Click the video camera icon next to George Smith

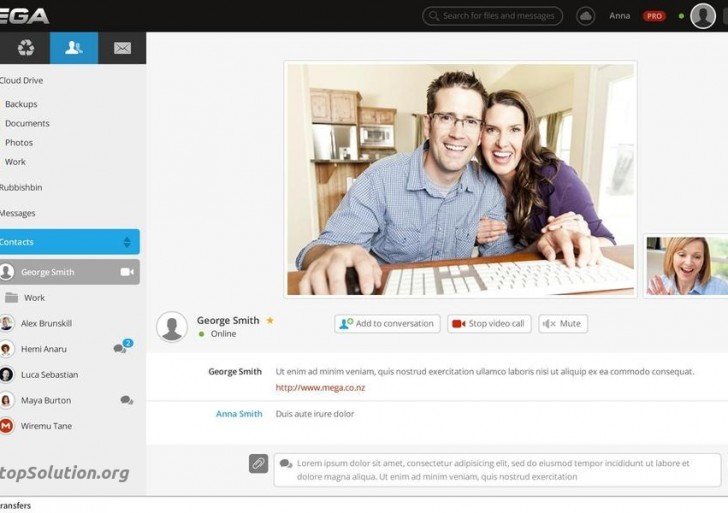coord(127,272)
